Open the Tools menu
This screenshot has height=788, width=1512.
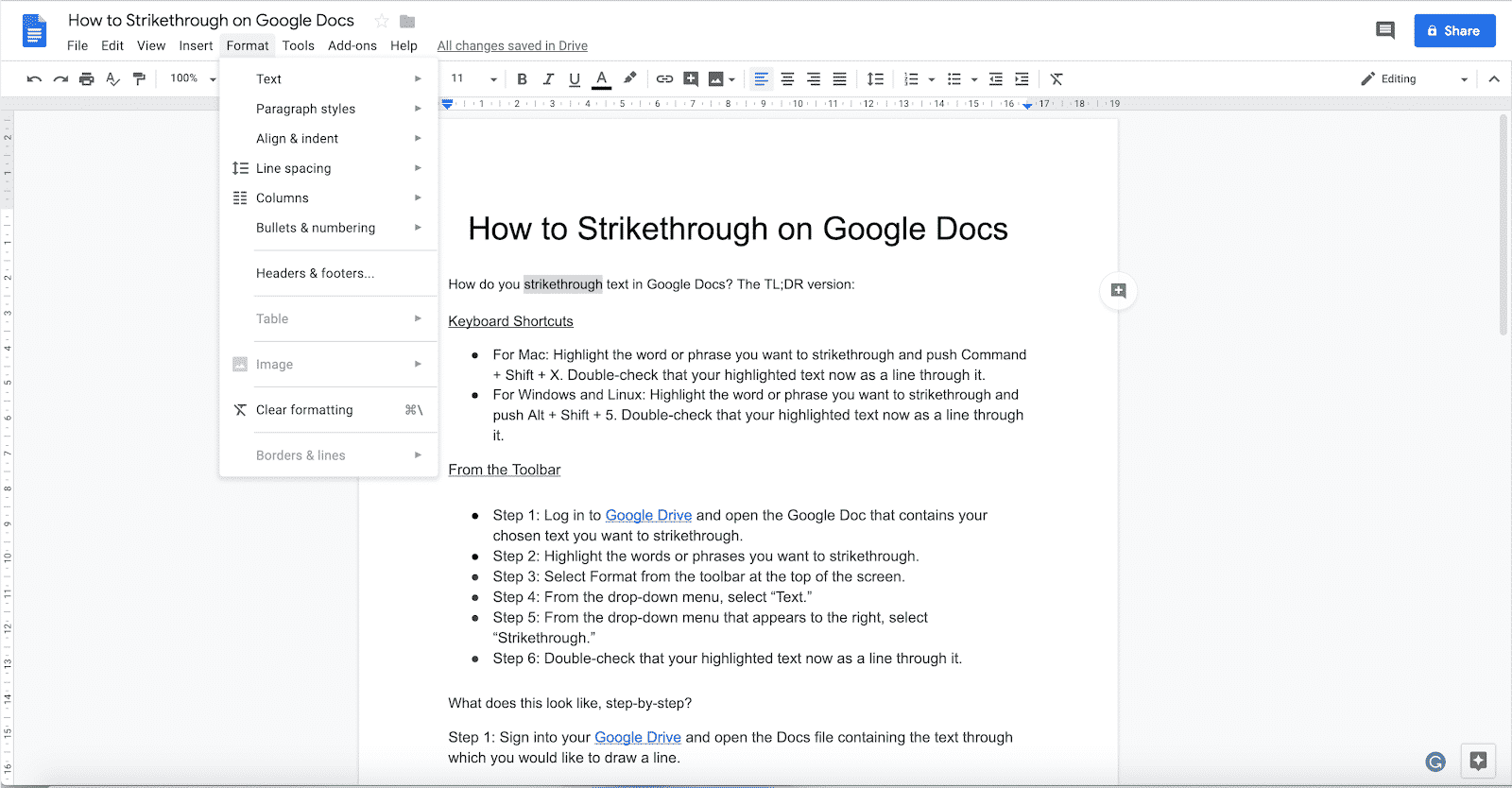click(x=298, y=45)
